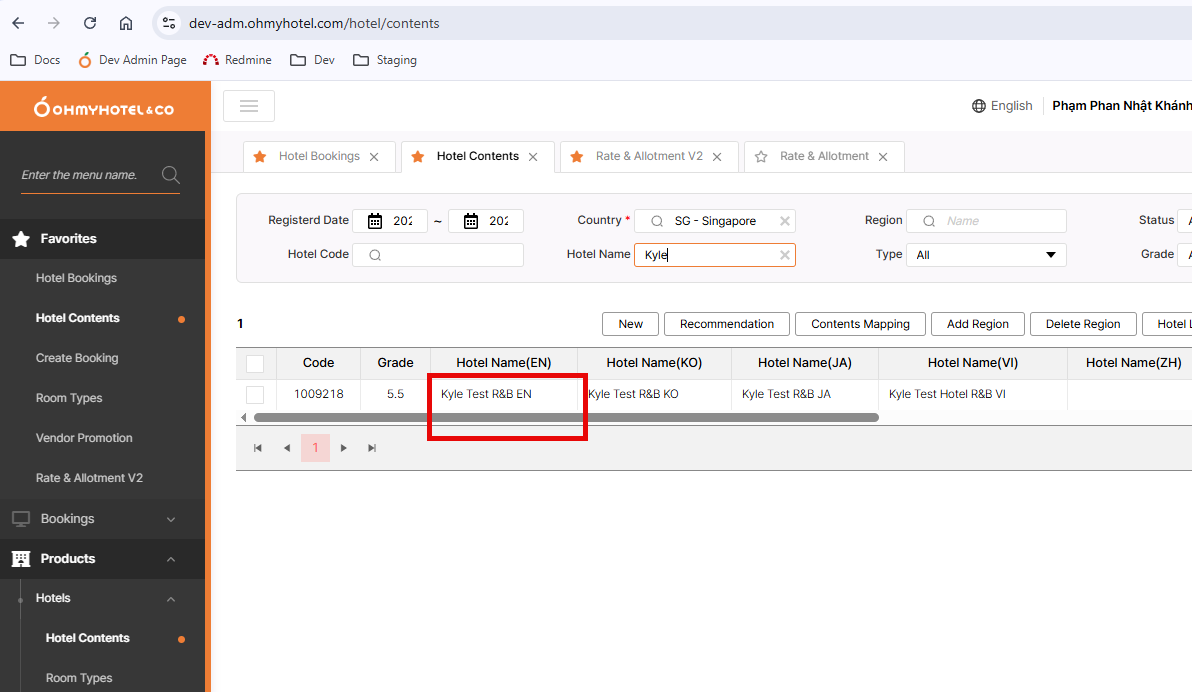Go to the last page of results
The height and width of the screenshot is (692, 1192).
tap(372, 448)
